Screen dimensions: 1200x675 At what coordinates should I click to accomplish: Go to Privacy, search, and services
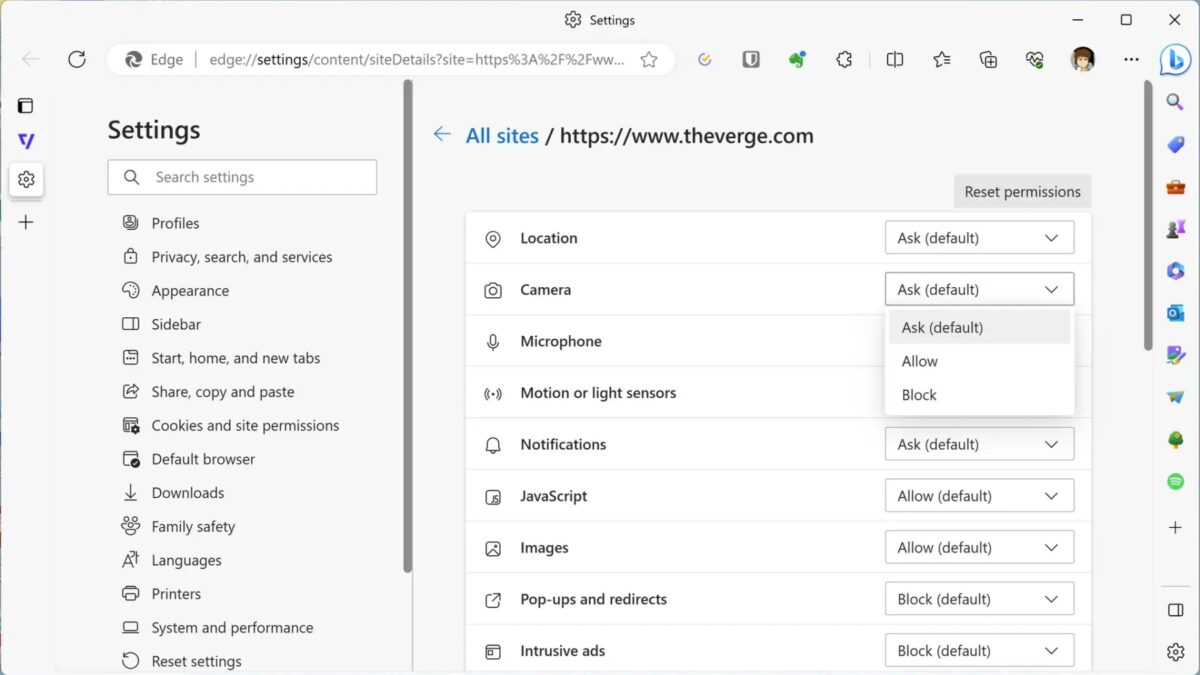[x=241, y=257]
